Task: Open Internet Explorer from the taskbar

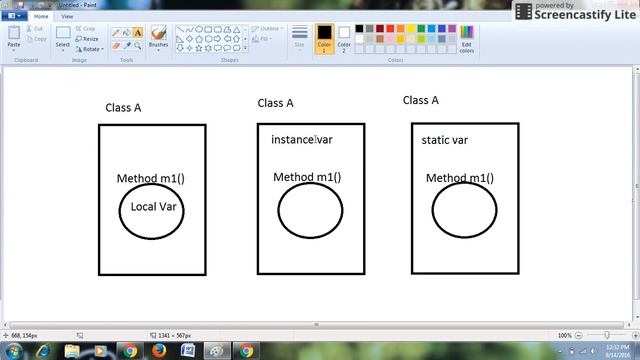Action: (x=43, y=351)
